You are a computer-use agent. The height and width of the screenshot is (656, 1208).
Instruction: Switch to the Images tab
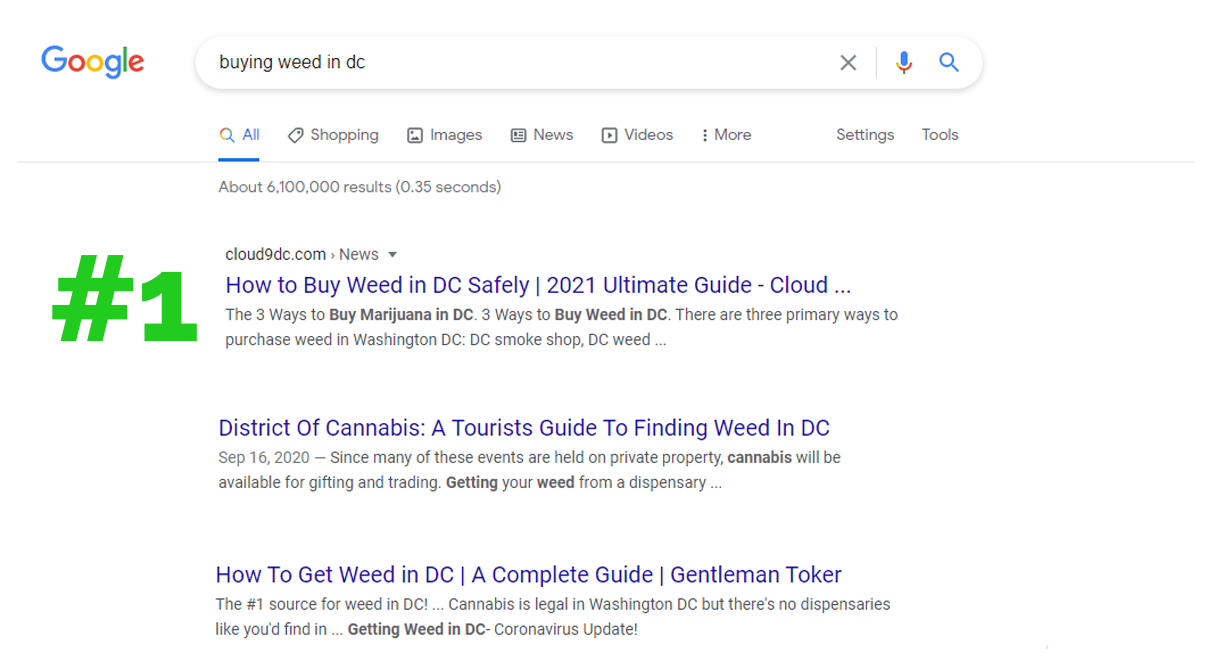445,135
